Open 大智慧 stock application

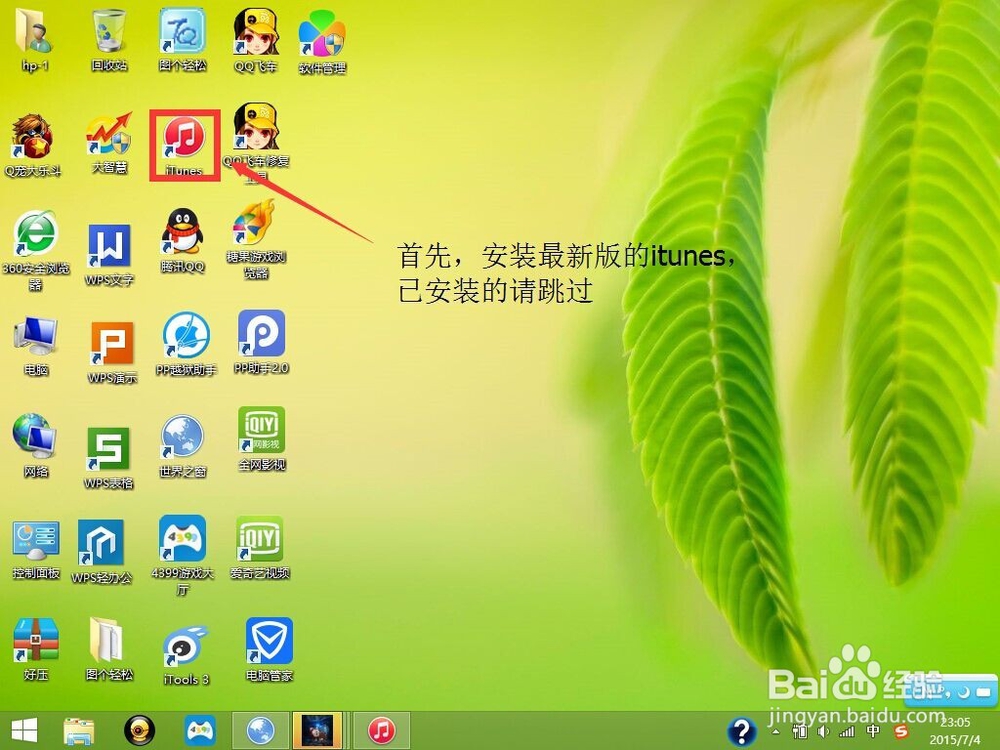110,143
